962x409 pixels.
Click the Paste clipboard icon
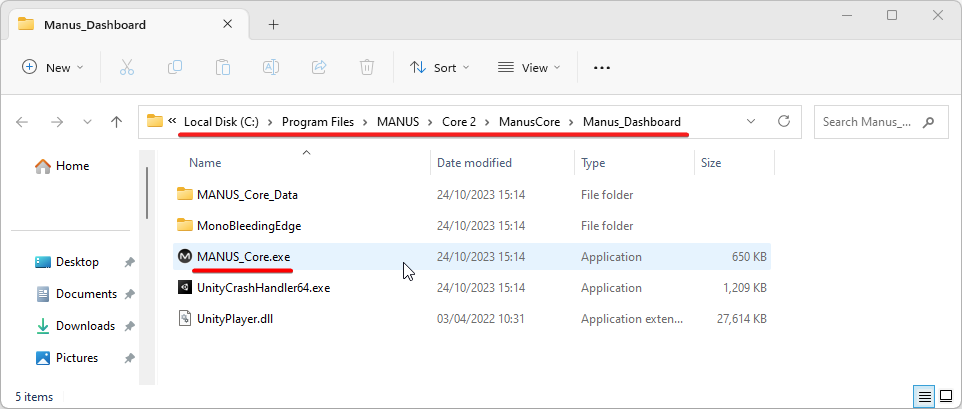pyautogui.click(x=223, y=67)
